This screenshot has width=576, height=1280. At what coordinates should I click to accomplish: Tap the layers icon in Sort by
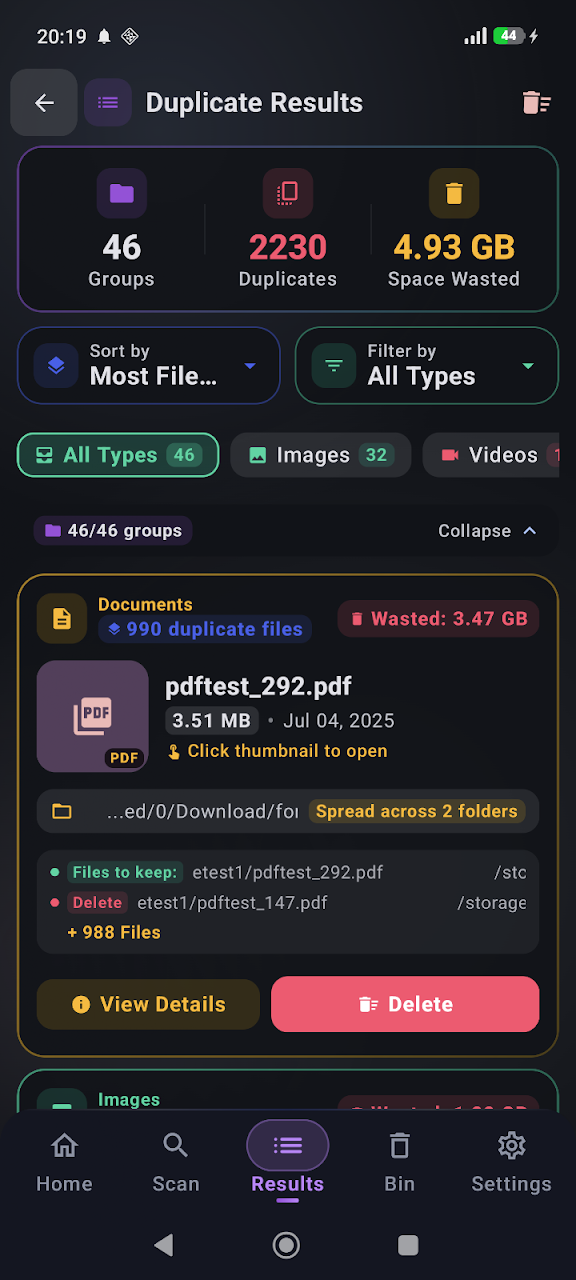(56, 366)
